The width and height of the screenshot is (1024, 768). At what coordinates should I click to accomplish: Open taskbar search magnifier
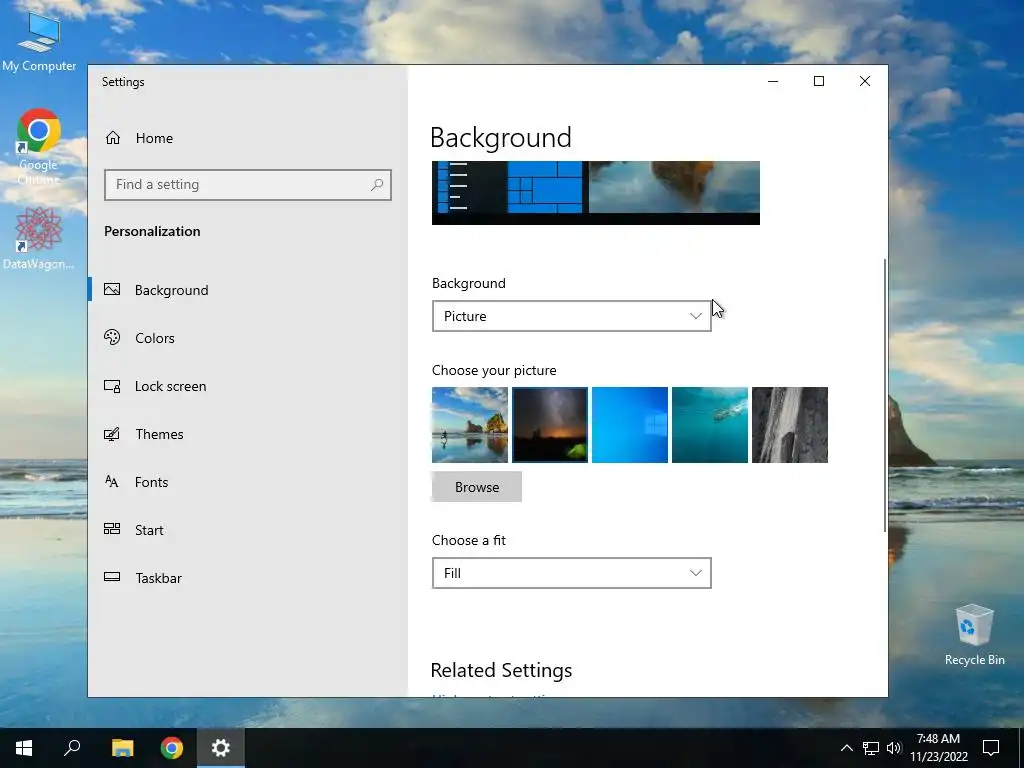click(x=72, y=748)
